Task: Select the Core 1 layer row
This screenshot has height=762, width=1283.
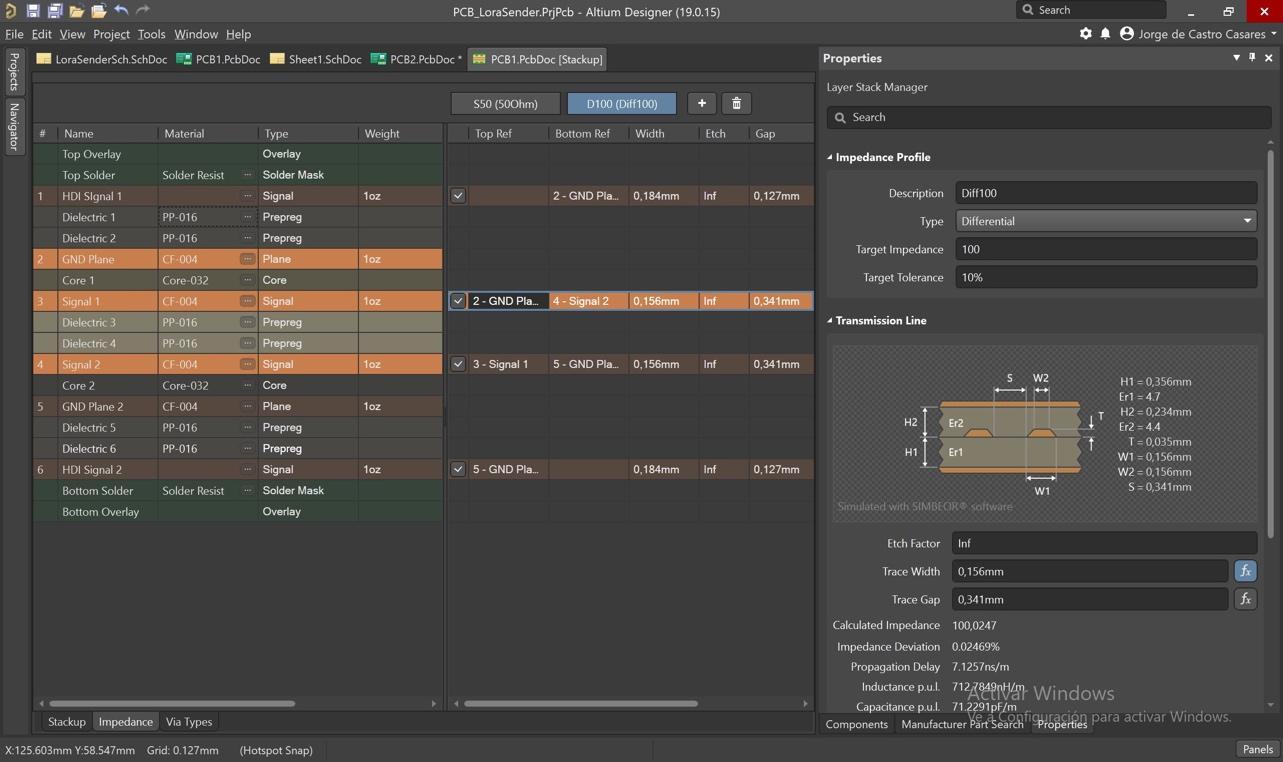Action: tap(238, 280)
